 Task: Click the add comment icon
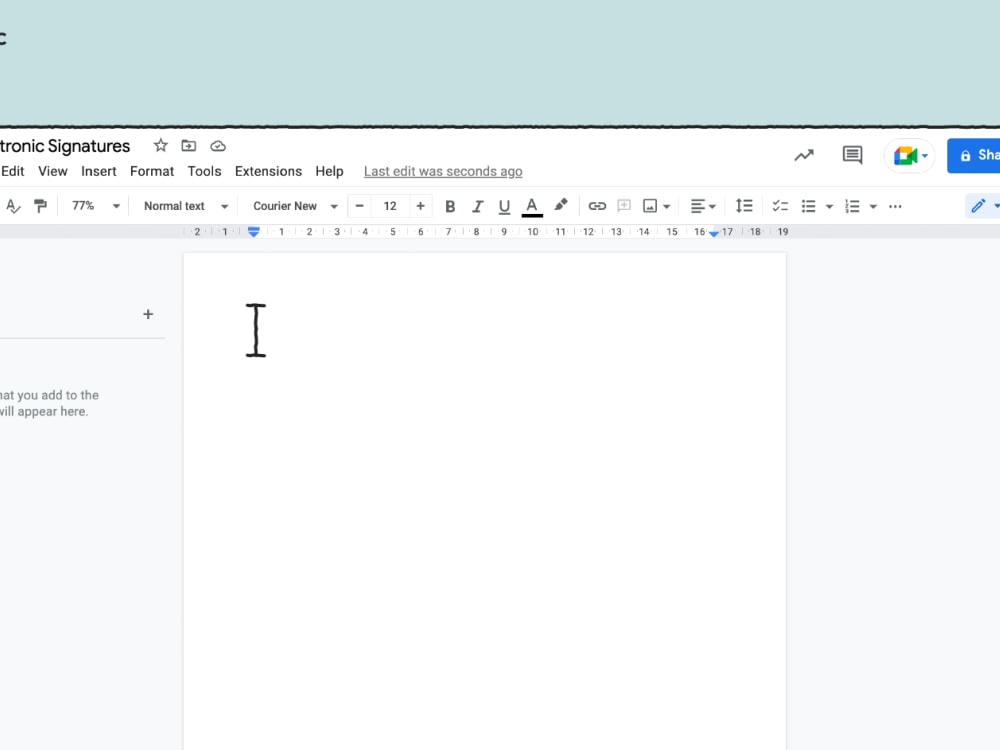pyautogui.click(x=624, y=205)
